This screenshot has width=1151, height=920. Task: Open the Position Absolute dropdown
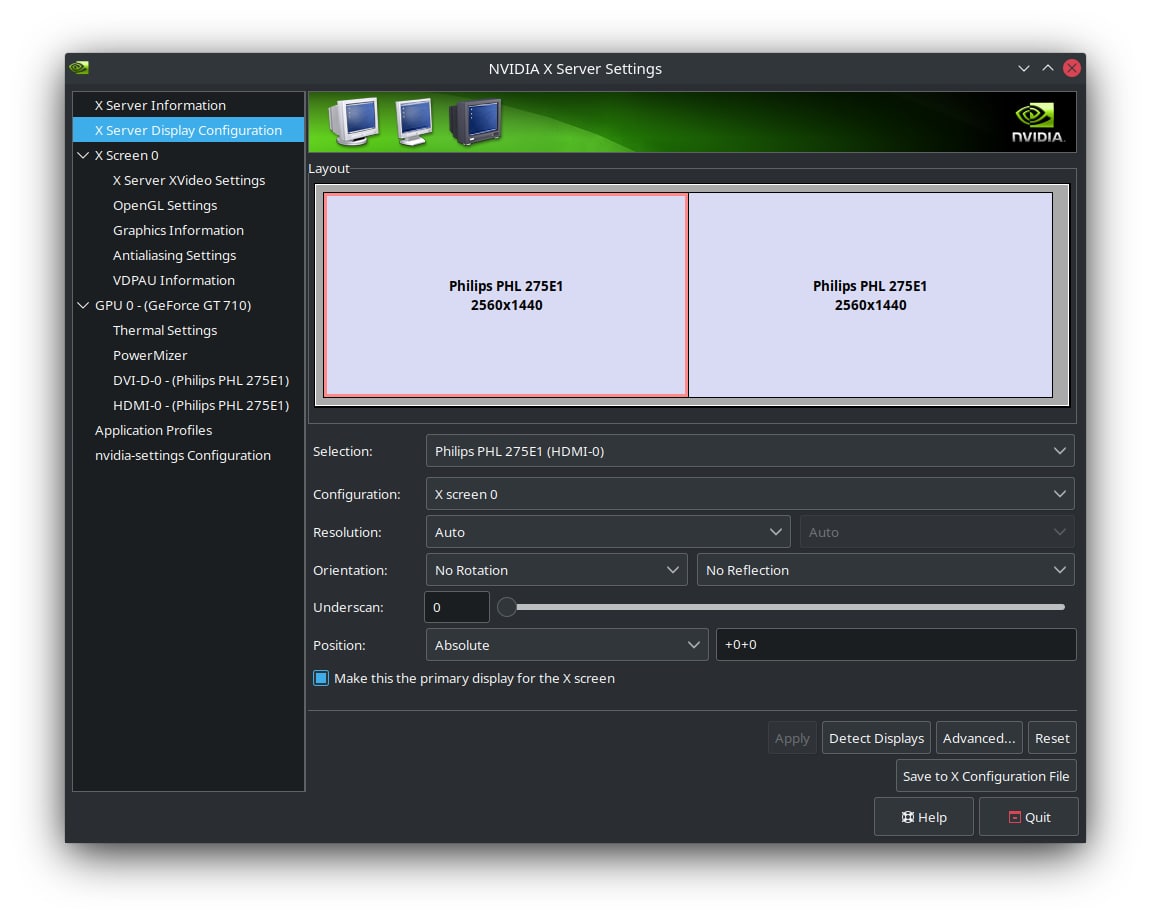pyautogui.click(x=567, y=645)
